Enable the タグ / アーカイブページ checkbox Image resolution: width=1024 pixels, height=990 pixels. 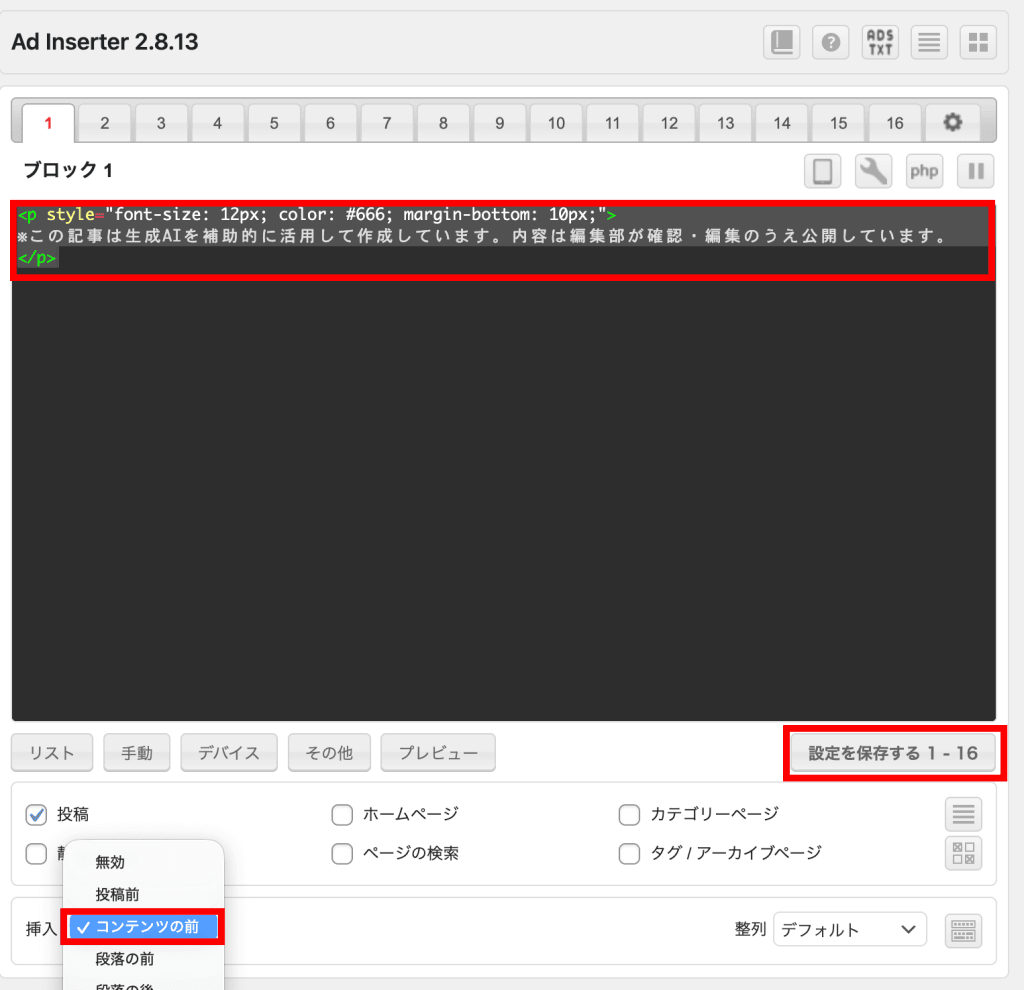coord(629,853)
